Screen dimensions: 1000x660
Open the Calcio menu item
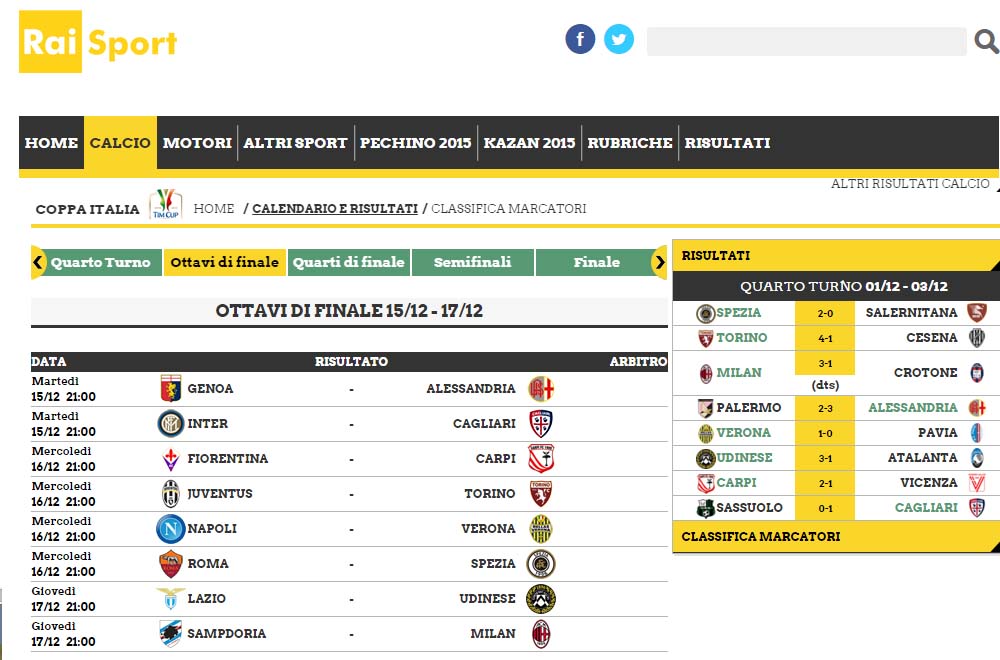point(120,143)
